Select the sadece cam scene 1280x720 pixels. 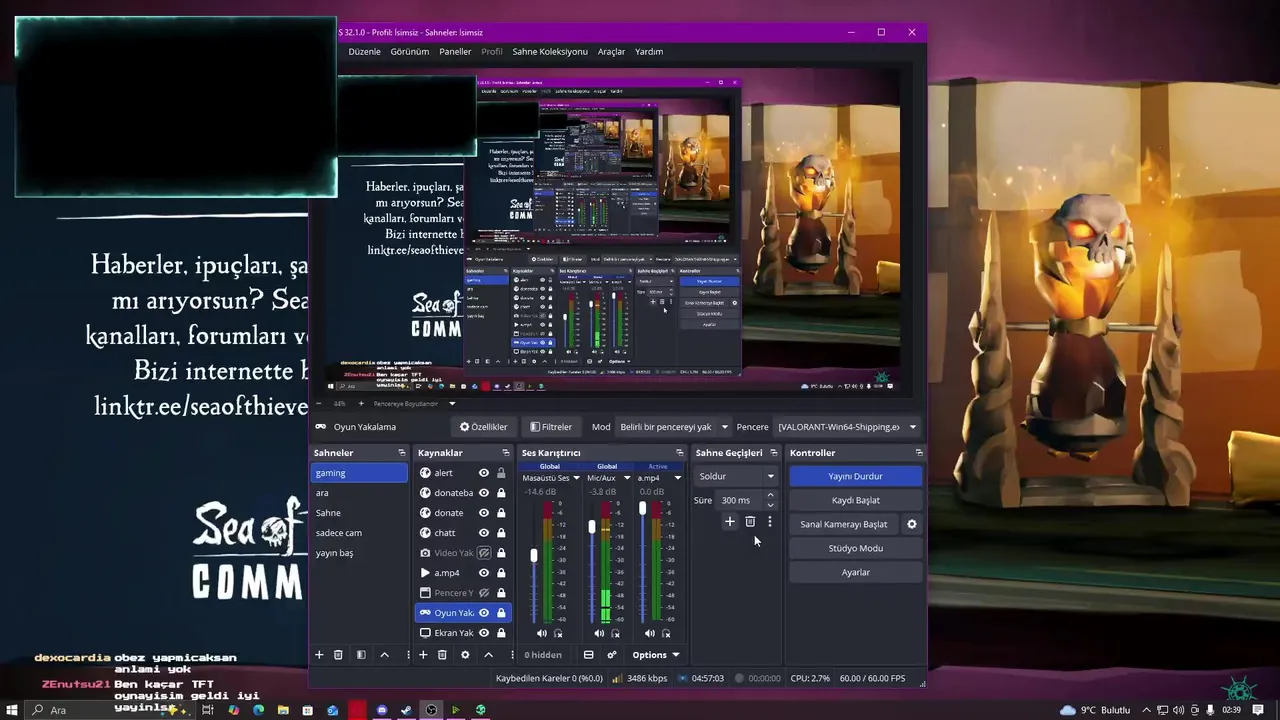360,533
